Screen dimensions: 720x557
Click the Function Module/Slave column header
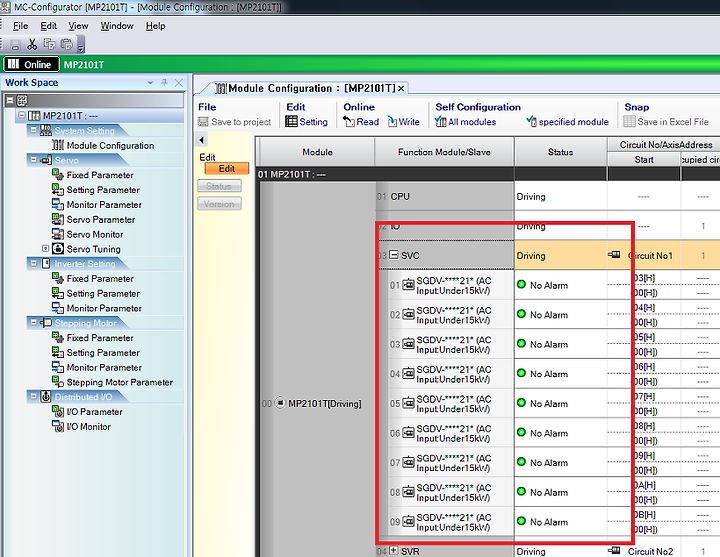click(444, 152)
